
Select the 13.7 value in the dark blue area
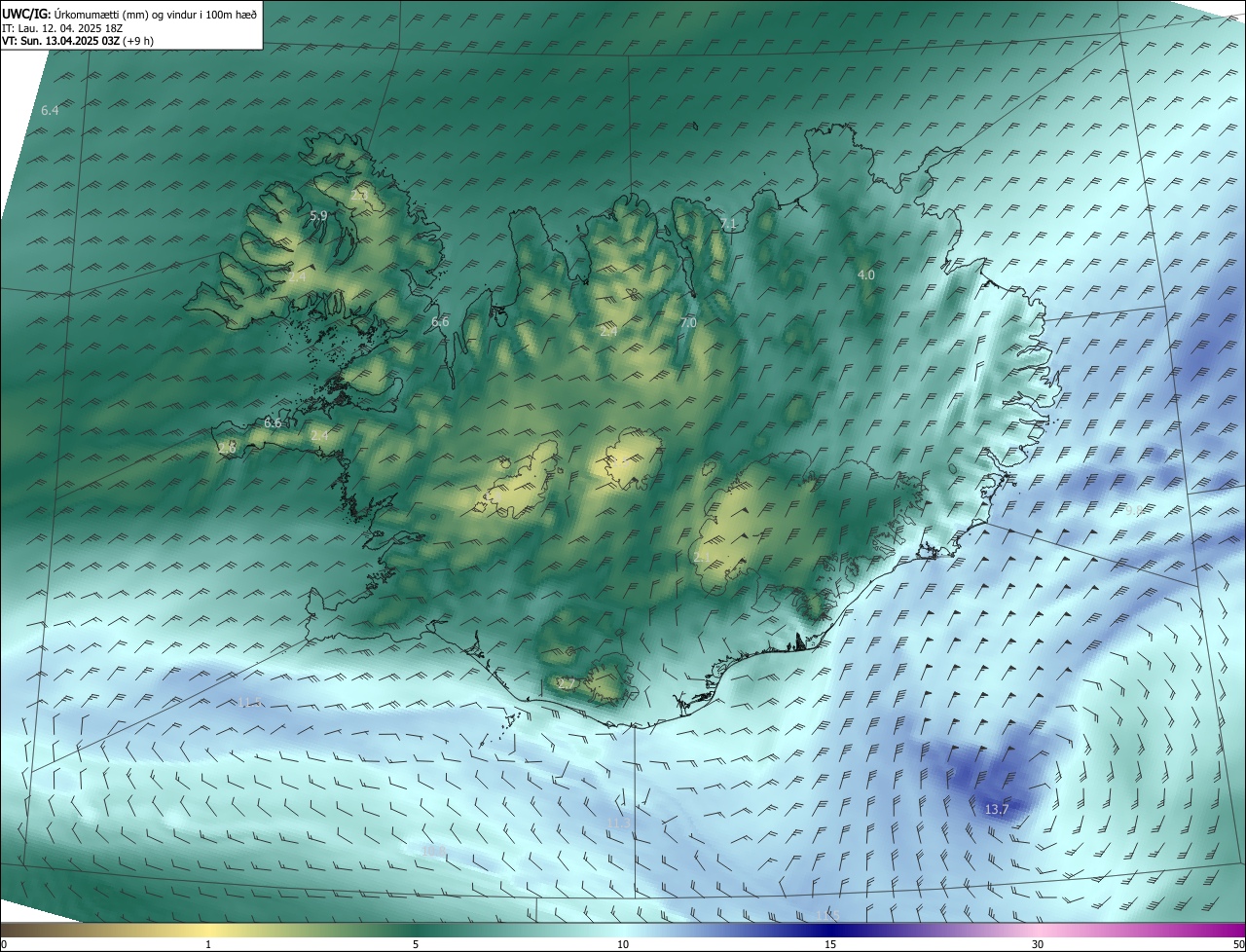(997, 810)
